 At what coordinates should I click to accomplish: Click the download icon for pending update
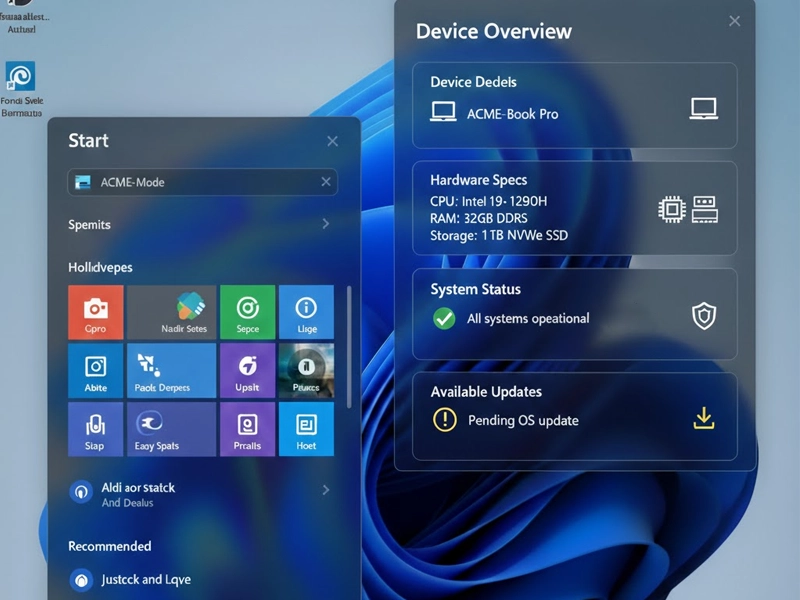704,419
